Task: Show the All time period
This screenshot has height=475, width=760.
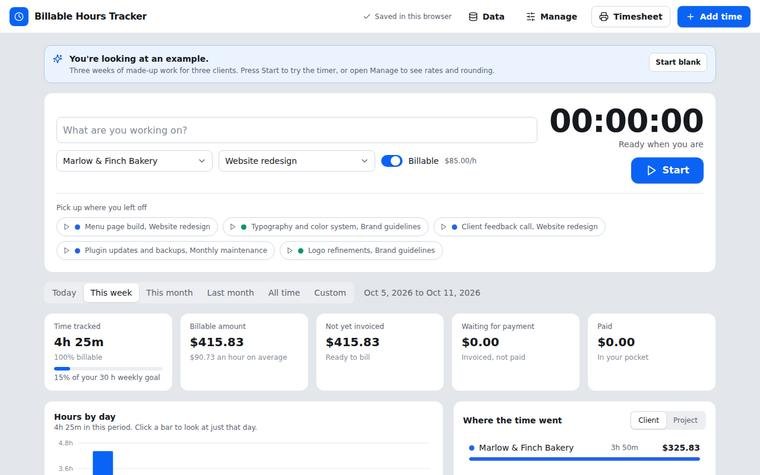Action: point(284,293)
